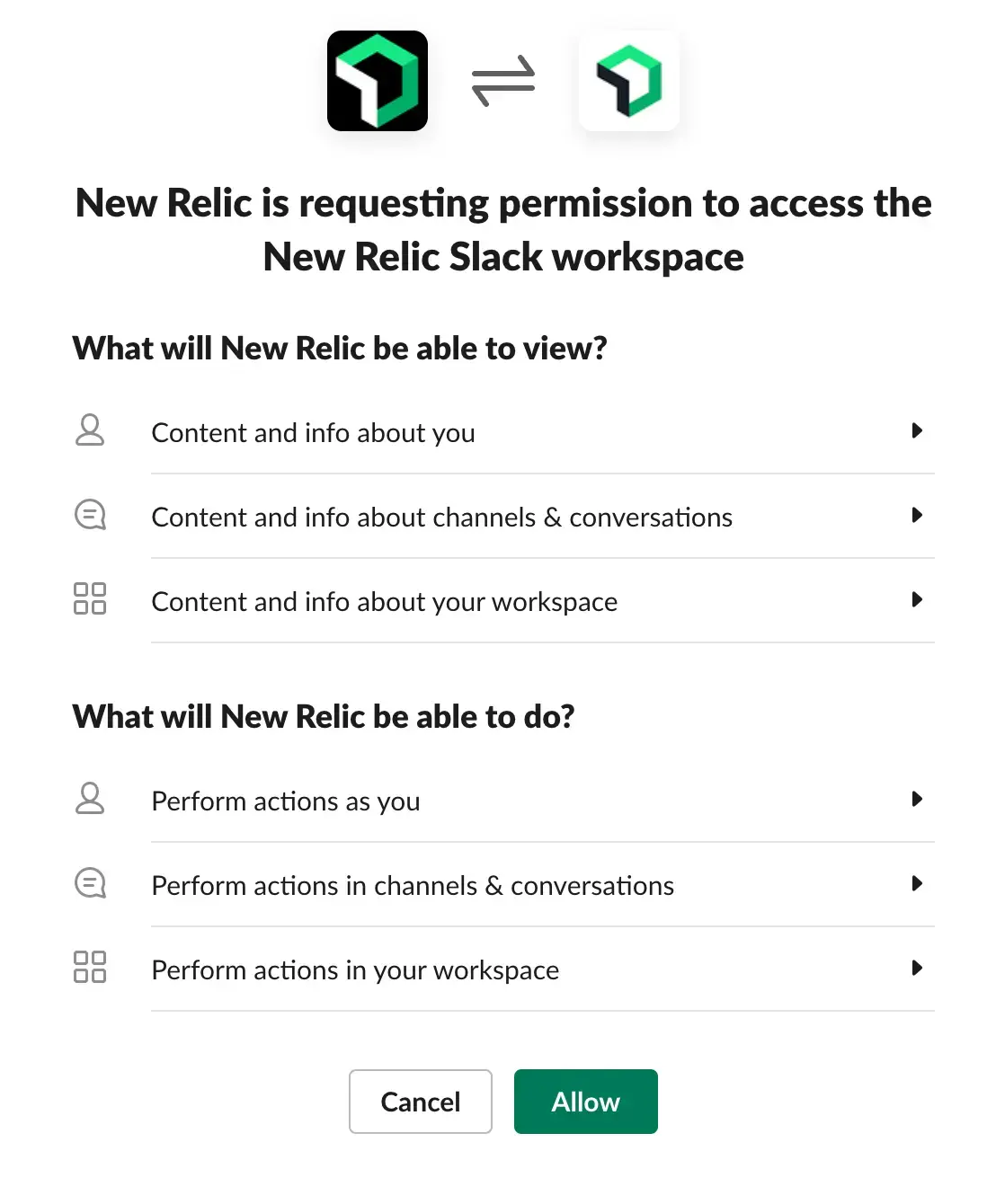
Task: Click chat bubble icon beside 'Perform actions in channels'
Action: click(x=90, y=883)
